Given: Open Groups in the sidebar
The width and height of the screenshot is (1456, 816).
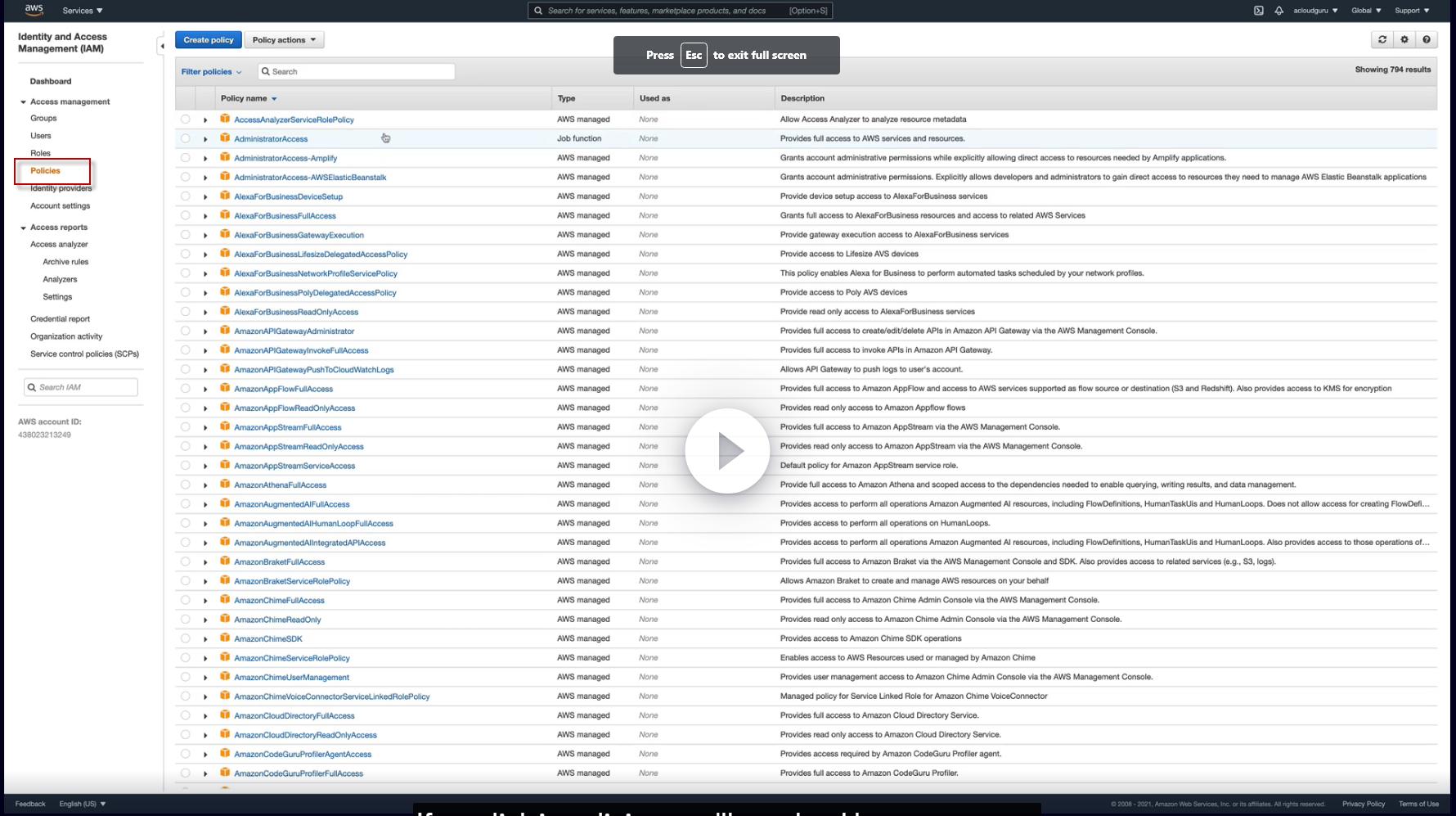Looking at the screenshot, I should [43, 118].
